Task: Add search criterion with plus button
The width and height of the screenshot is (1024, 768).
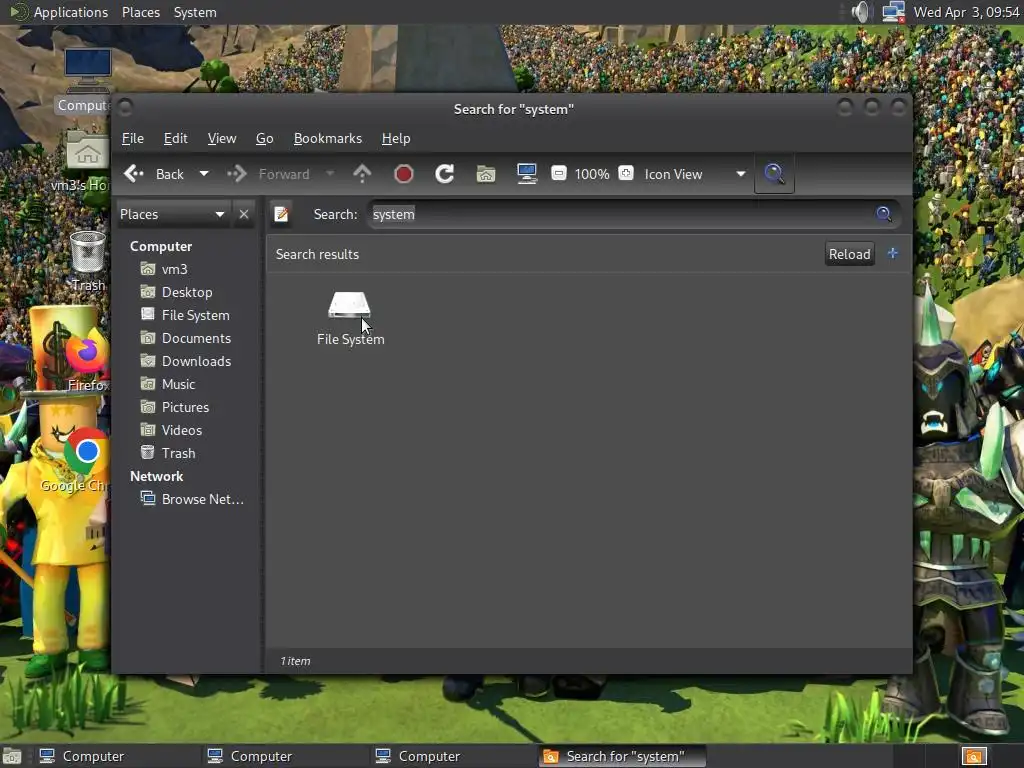Action: coord(893,253)
